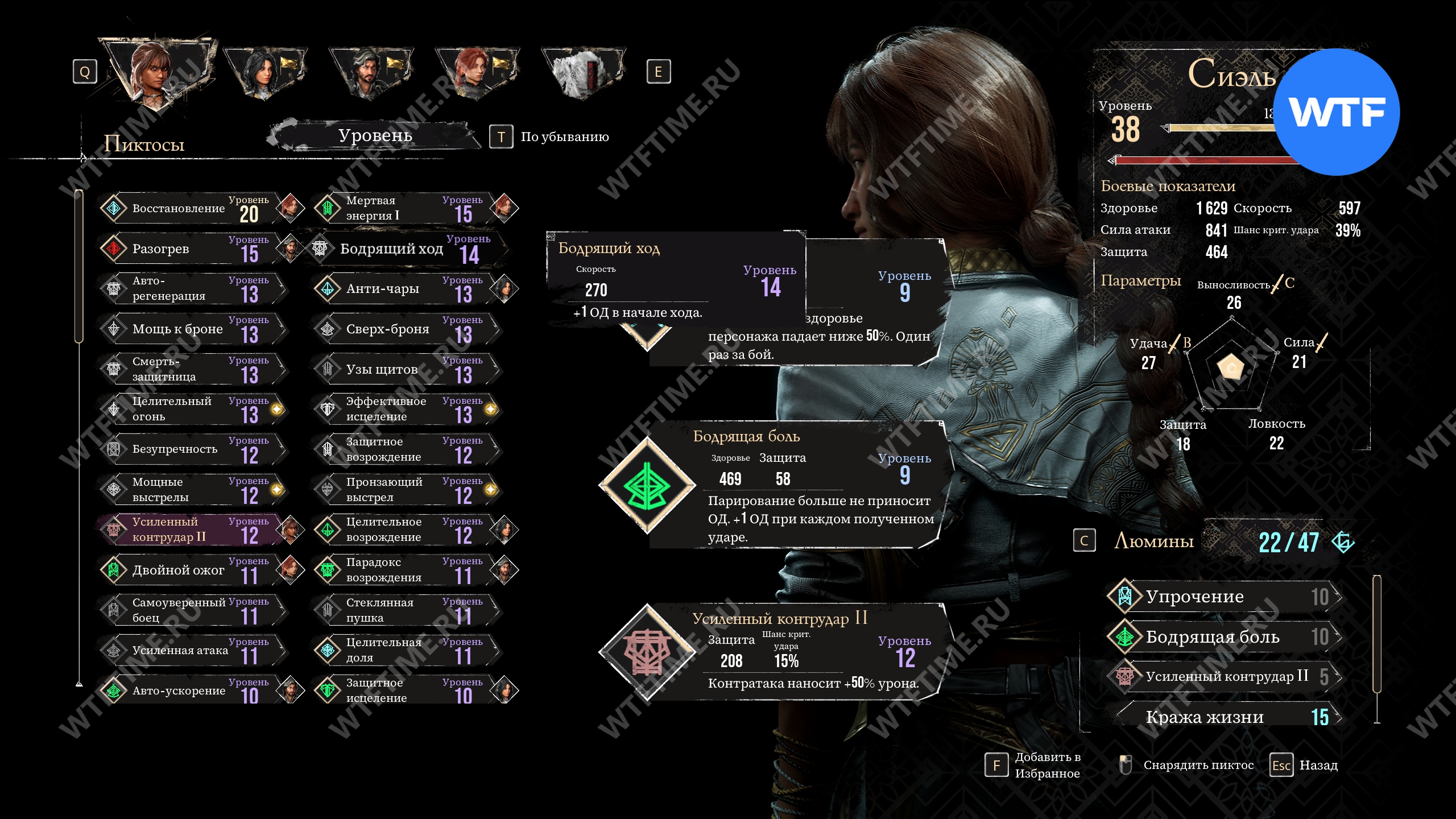Click the Усиленный контрудар II pink emblem
Viewport: 1456px width, 819px height.
(647, 652)
